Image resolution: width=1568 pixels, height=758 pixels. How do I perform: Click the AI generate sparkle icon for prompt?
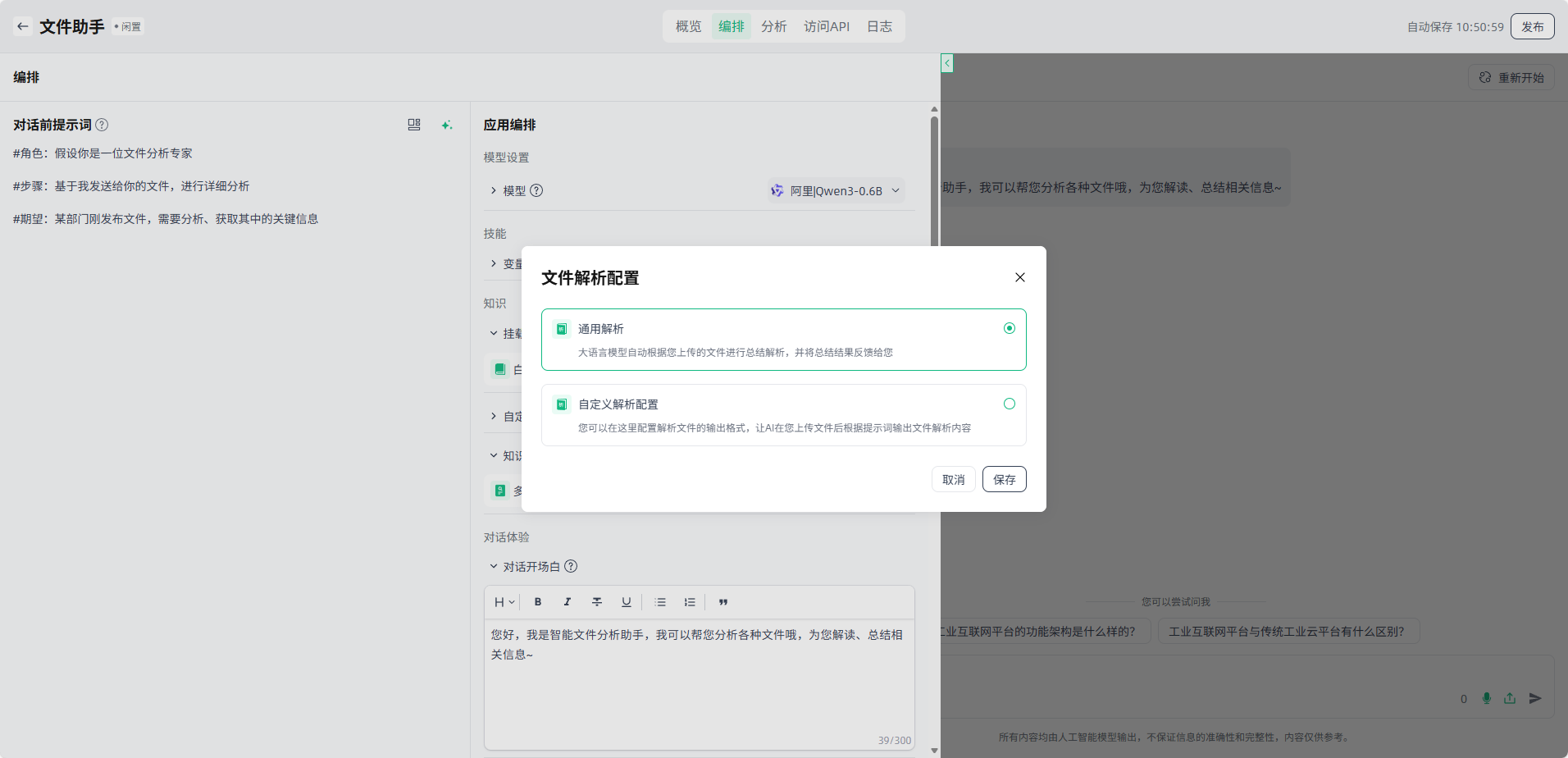[x=446, y=125]
